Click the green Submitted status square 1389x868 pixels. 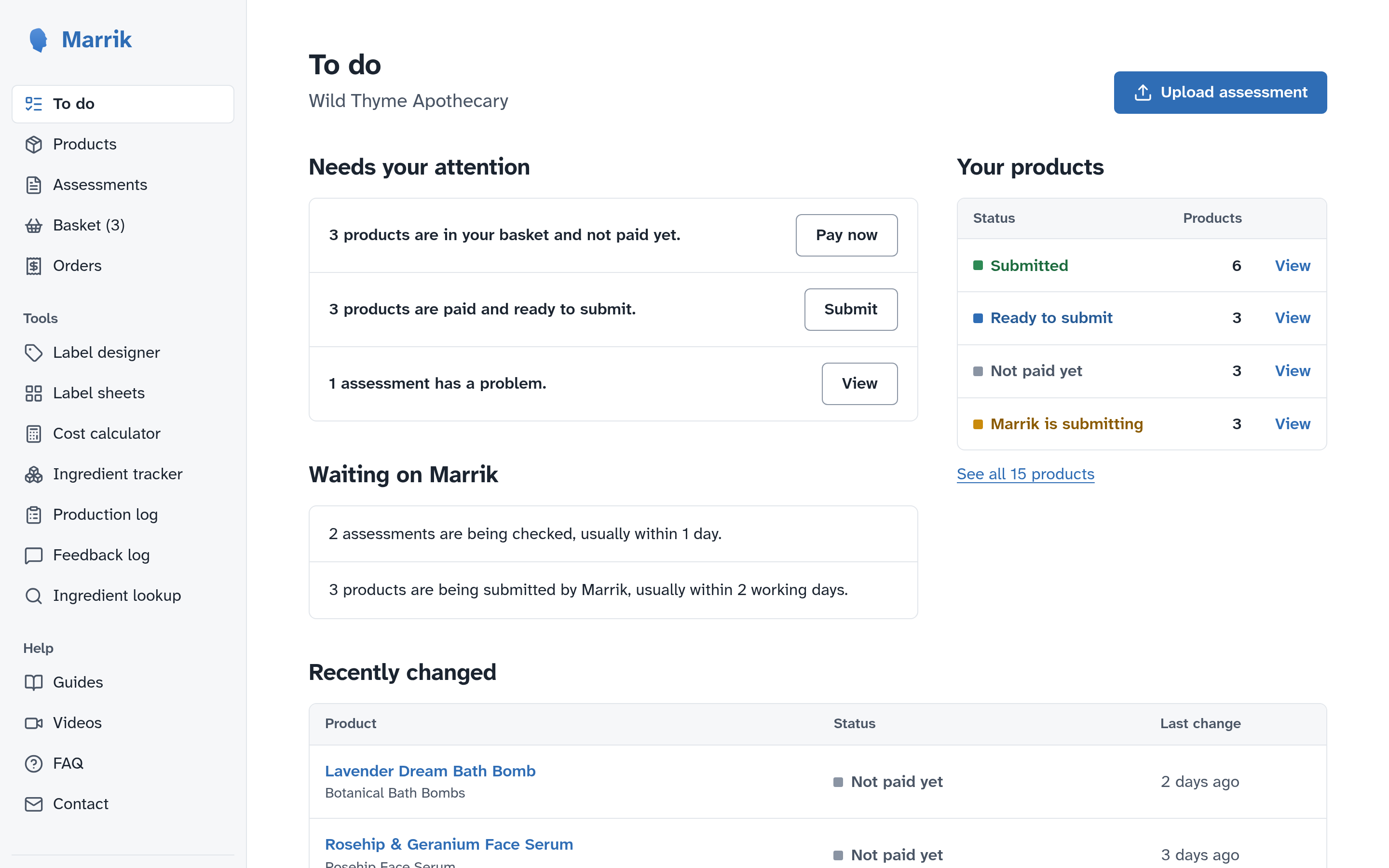pos(978,265)
